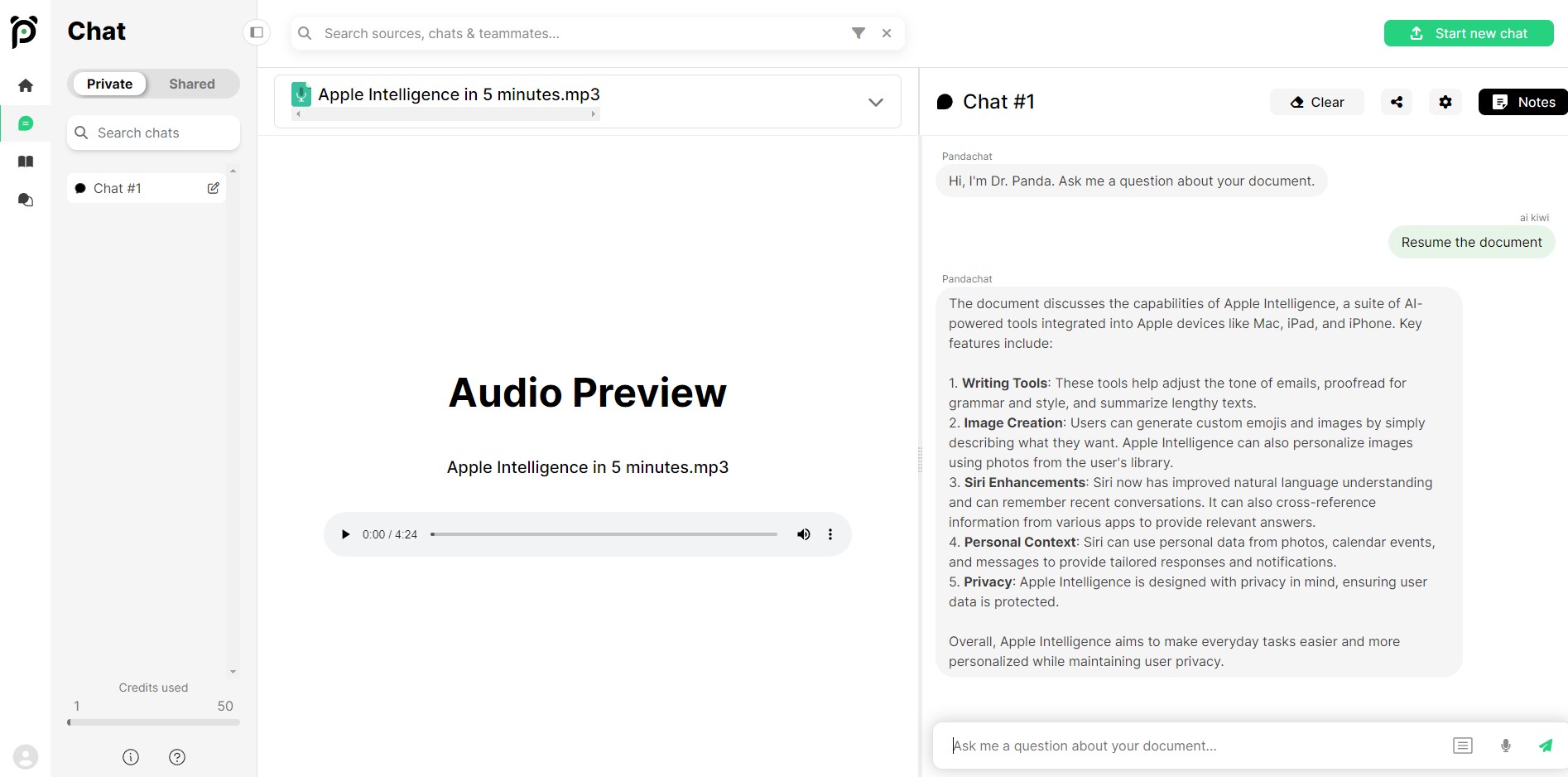Click the chat list scrollbar up arrow

pos(233,171)
